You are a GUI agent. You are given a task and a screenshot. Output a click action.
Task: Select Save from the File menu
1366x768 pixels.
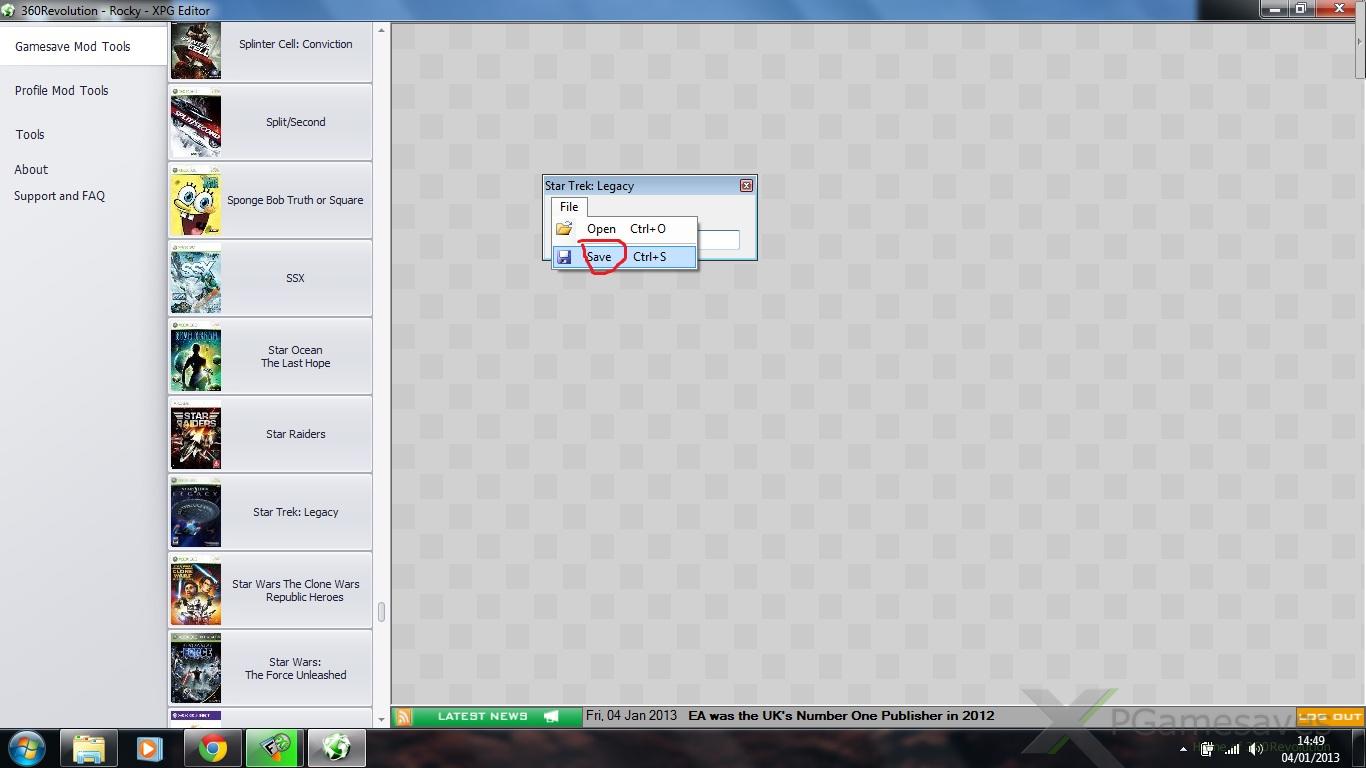(x=599, y=257)
